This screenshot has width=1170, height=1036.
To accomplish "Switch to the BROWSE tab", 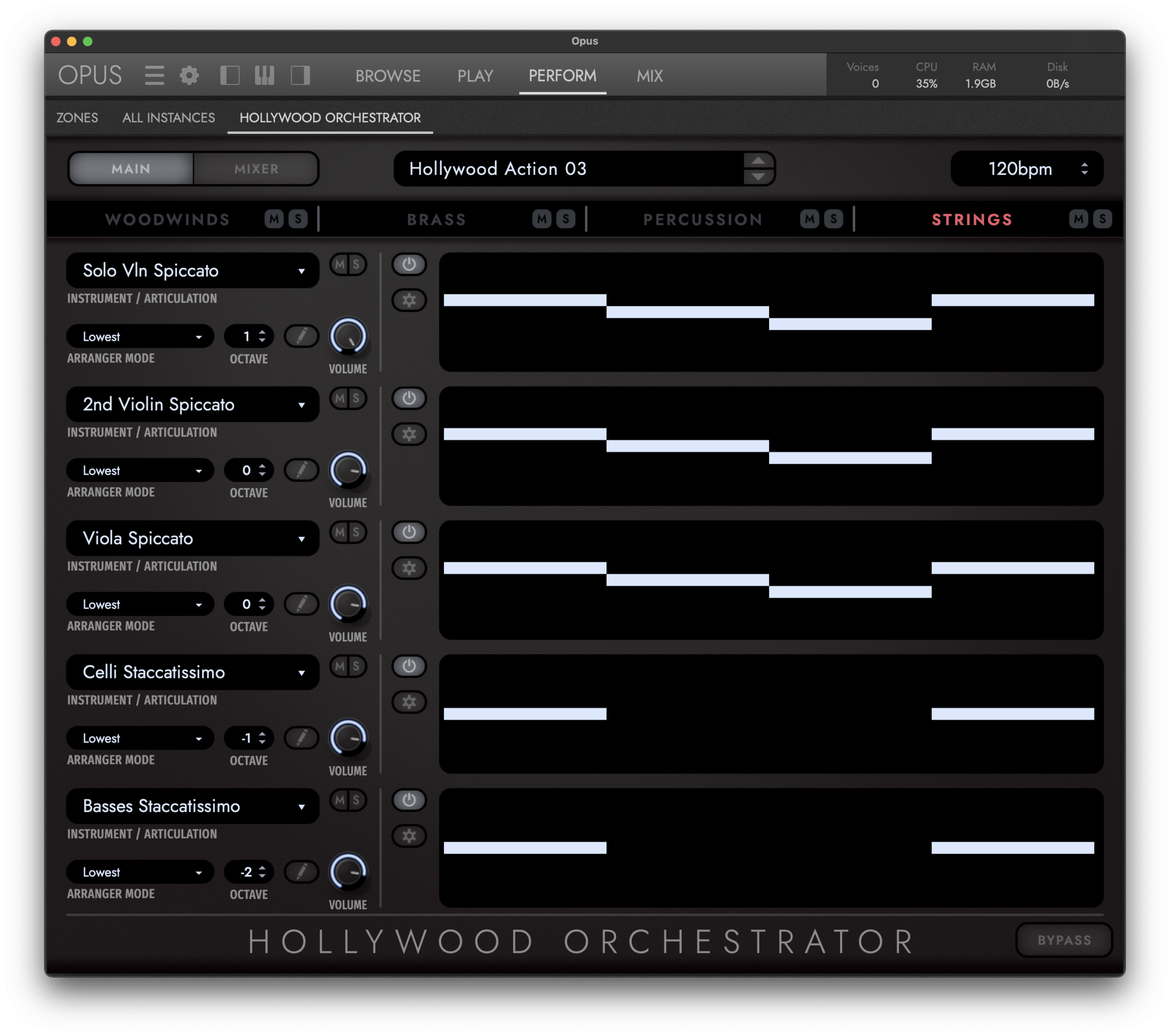I will [388, 75].
